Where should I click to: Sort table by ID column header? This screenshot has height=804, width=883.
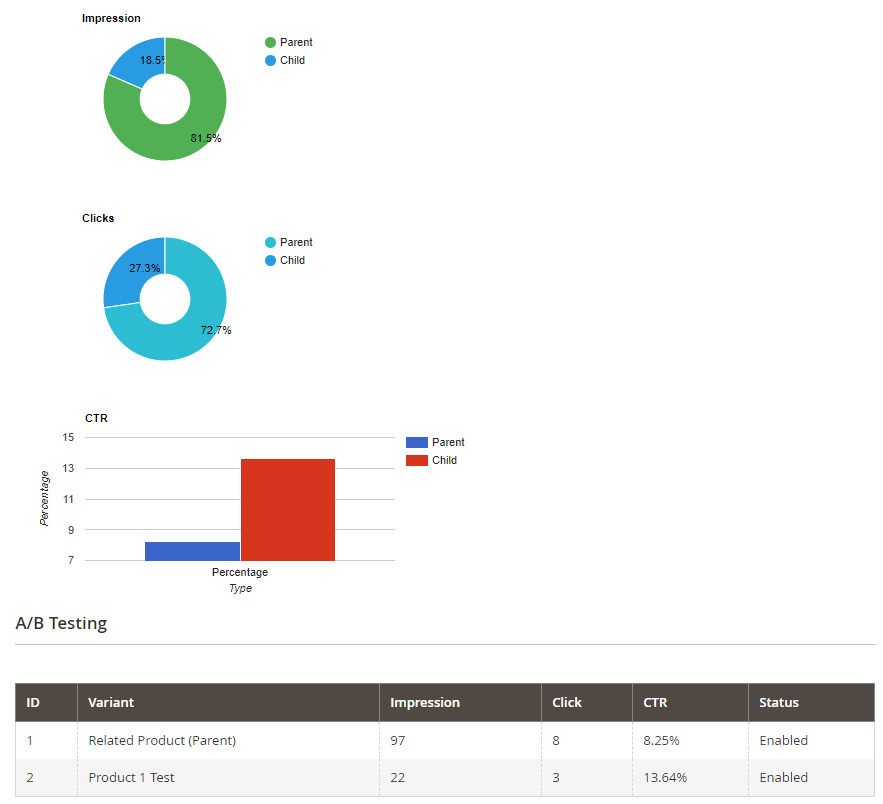[x=33, y=703]
